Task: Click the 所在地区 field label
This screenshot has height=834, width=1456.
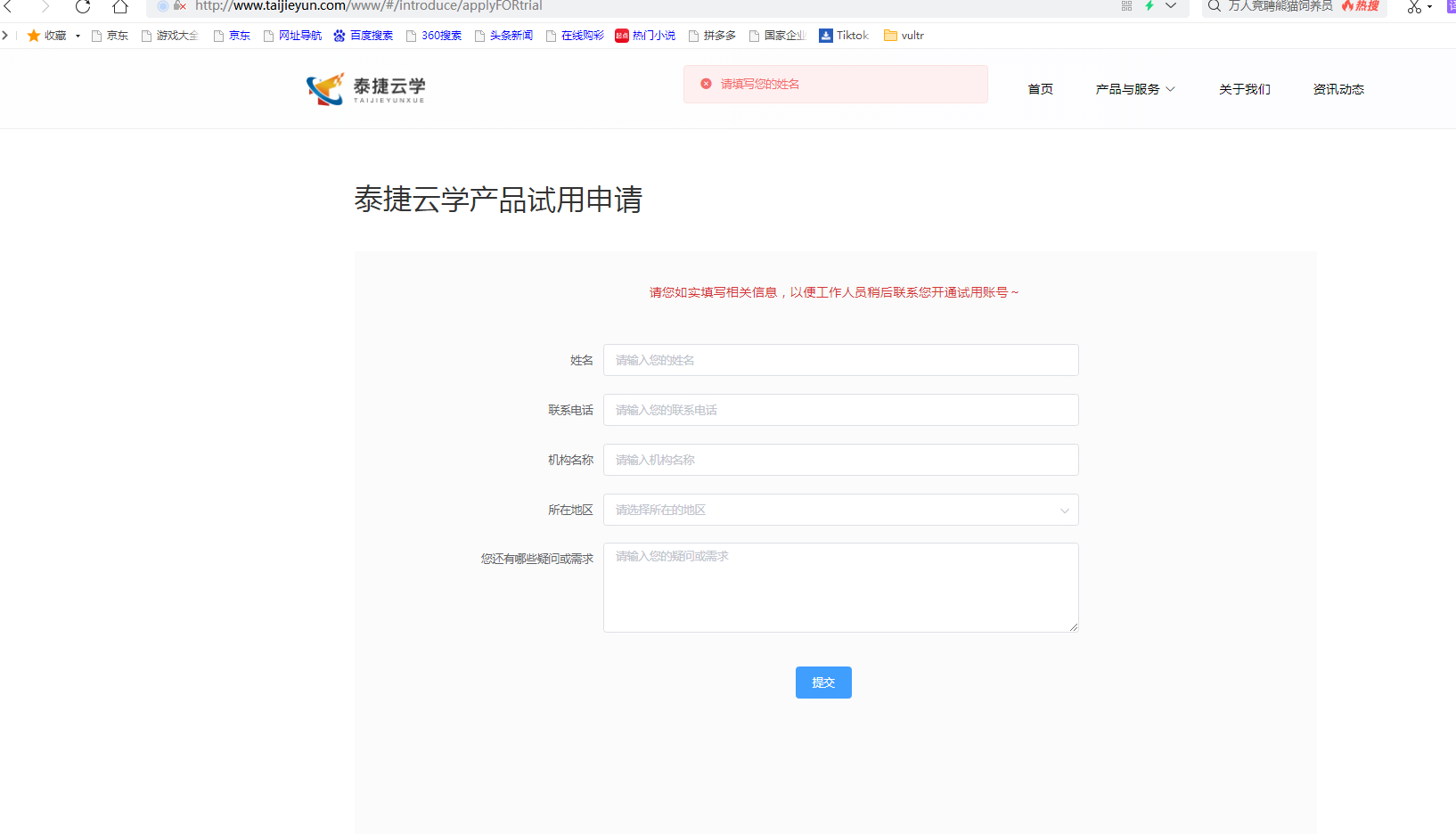Action: pos(570,510)
